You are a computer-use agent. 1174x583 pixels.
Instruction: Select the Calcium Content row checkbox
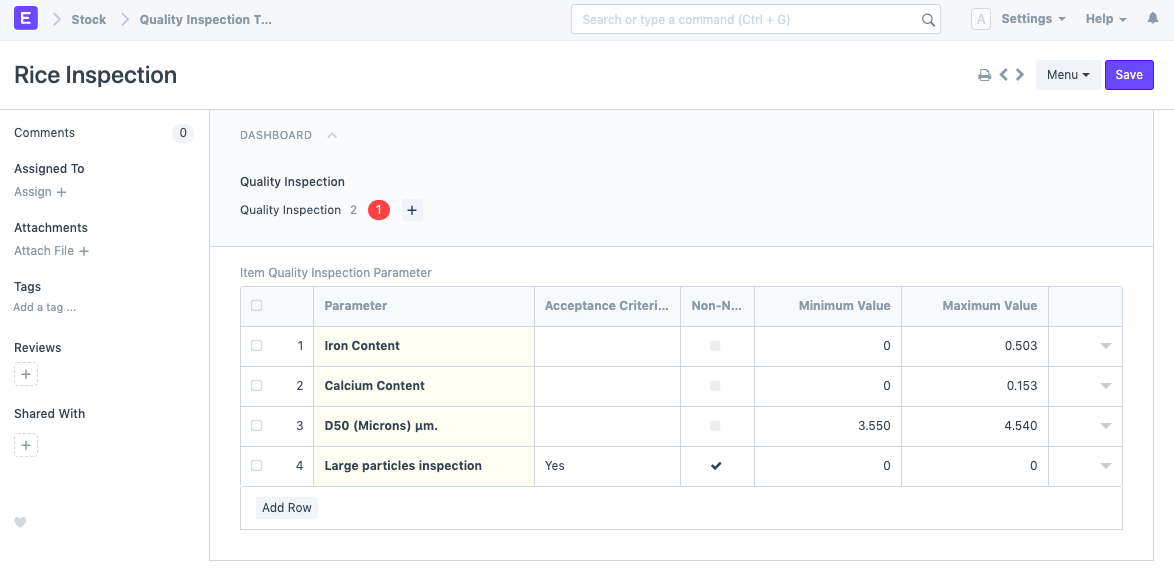point(257,385)
